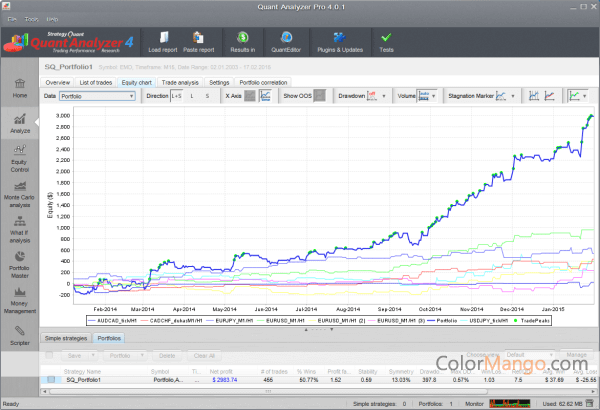Open the Portfolio correlation tab
600x410 pixels.
(x=263, y=82)
